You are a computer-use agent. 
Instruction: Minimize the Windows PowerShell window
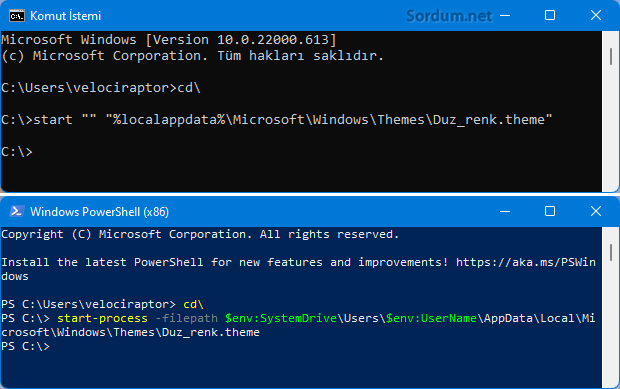(505, 211)
